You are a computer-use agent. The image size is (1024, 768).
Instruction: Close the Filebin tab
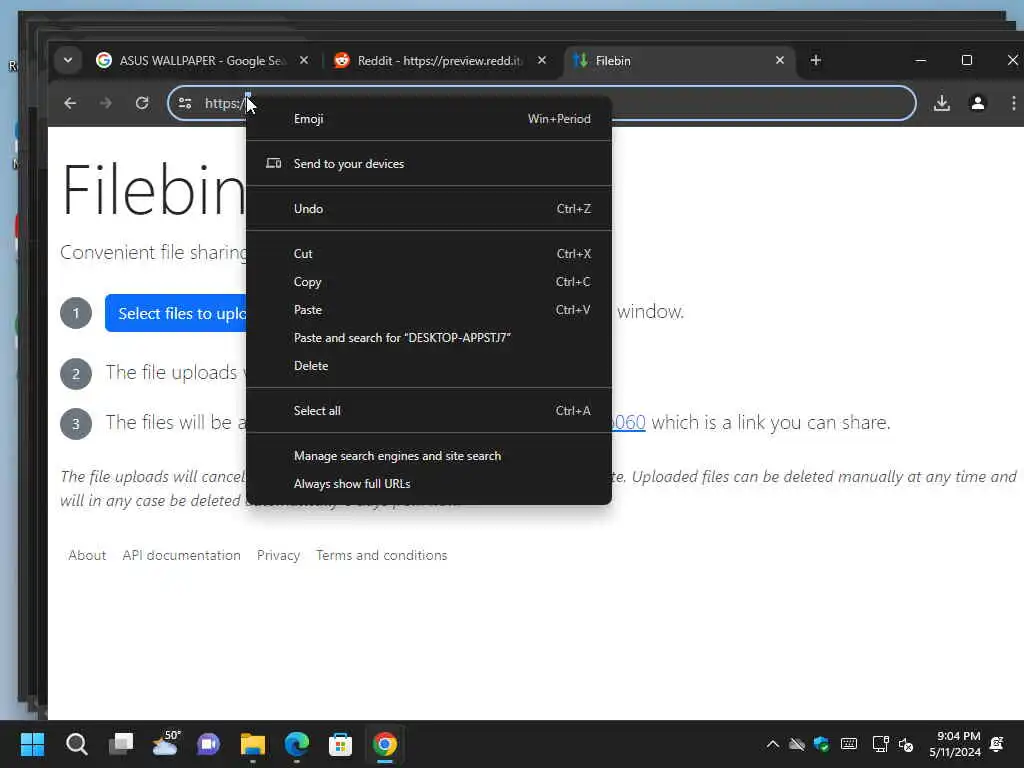[x=780, y=60]
